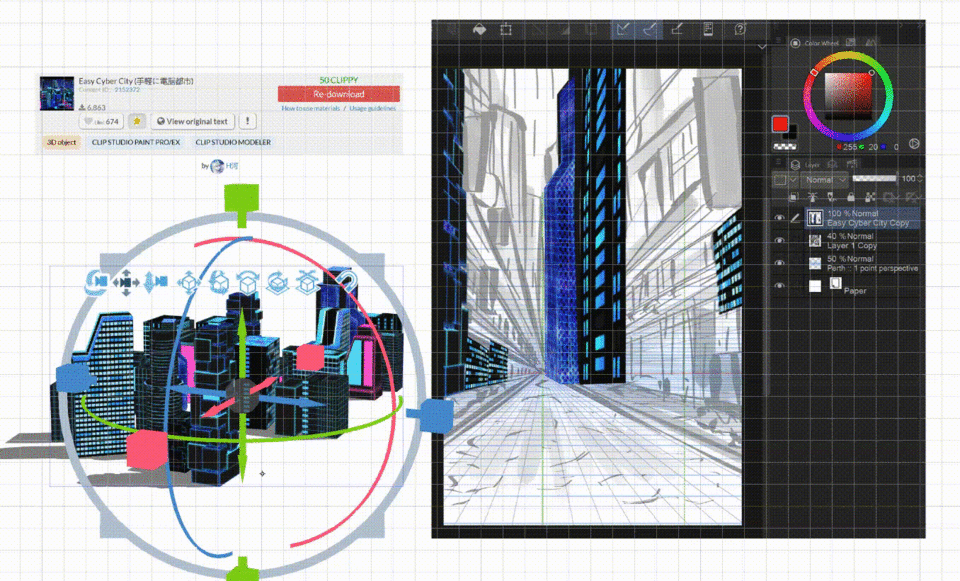This screenshot has height=581, width=960.
Task: Open the Layer panel menu icon
Action: 778,163
